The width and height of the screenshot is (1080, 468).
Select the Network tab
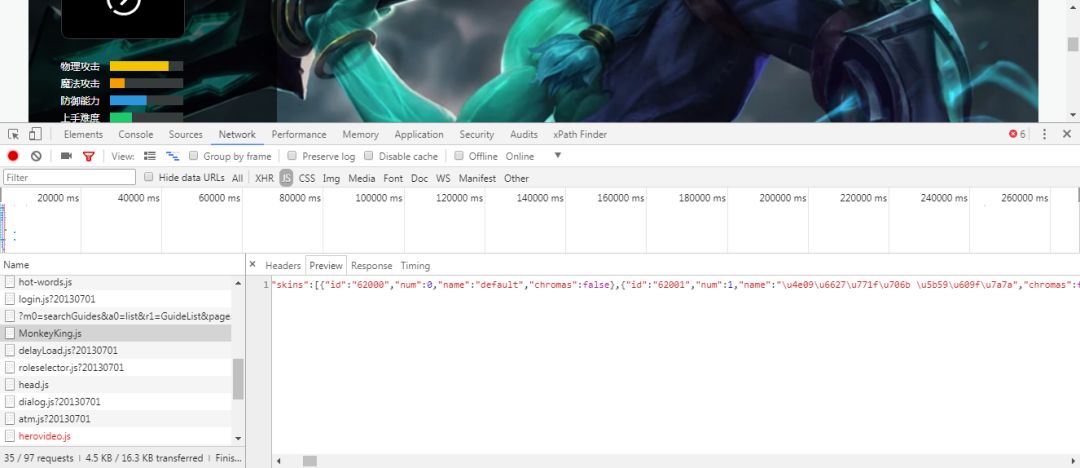[x=237, y=134]
